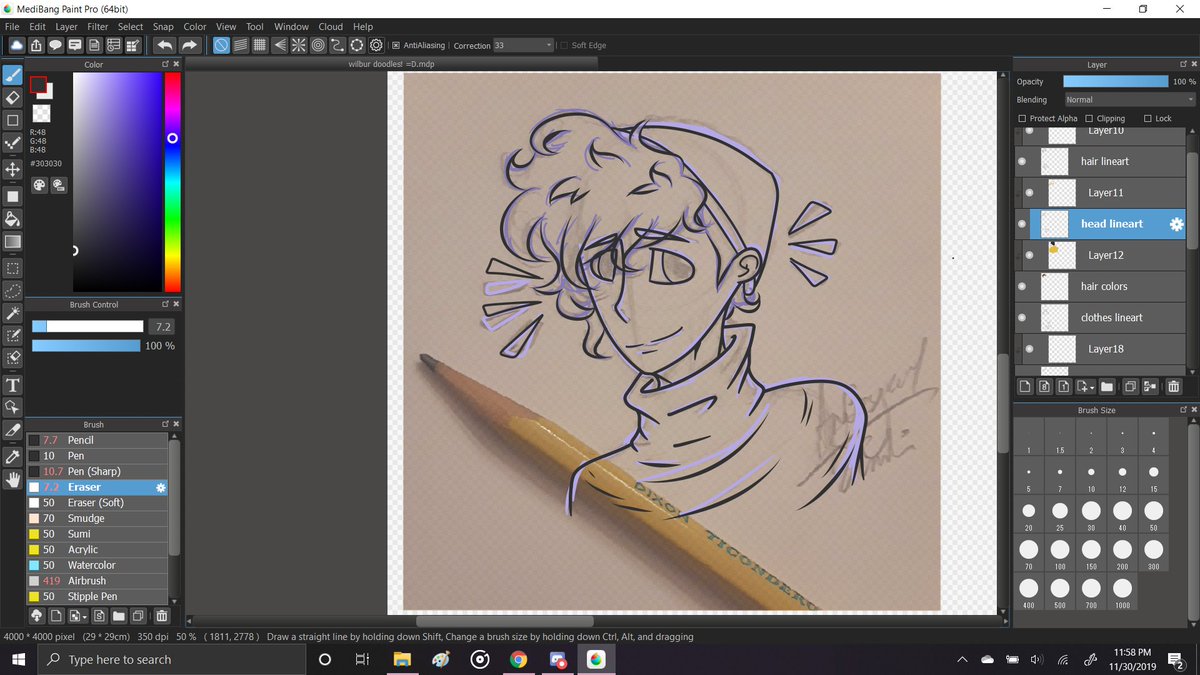Enable the Protect Alpha checkbox
This screenshot has width=1200, height=675.
pos(1022,118)
